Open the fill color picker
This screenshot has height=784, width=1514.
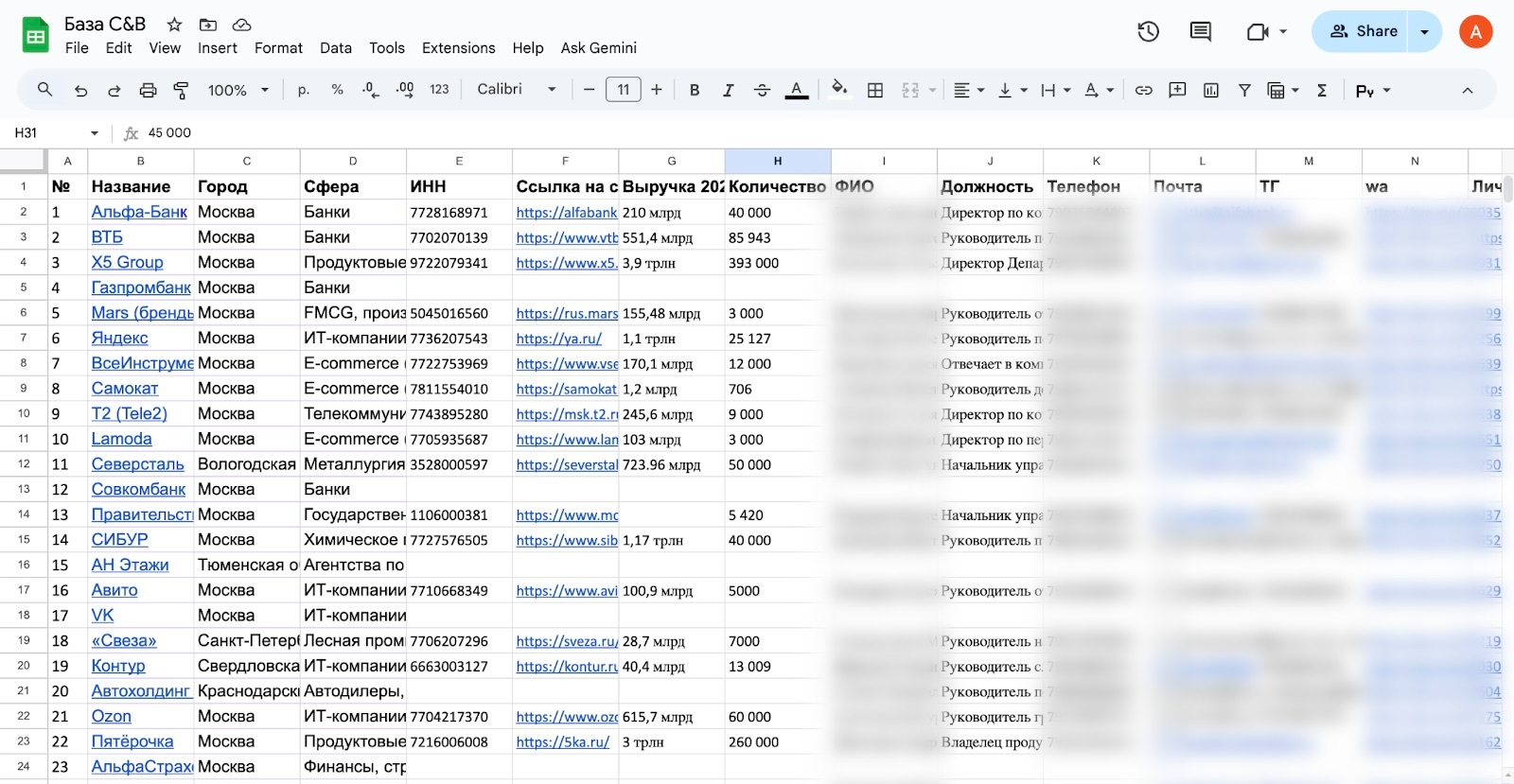(838, 90)
